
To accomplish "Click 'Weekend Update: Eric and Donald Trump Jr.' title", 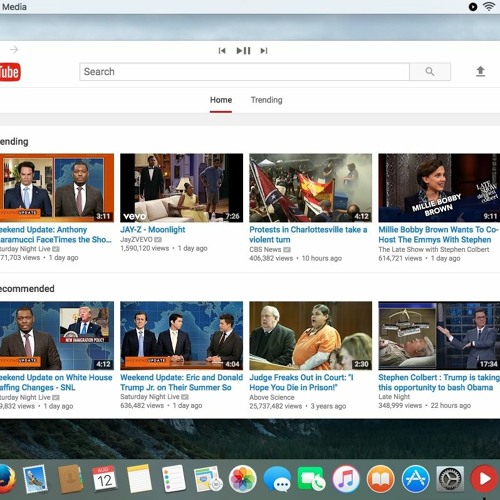I will tap(181, 382).
